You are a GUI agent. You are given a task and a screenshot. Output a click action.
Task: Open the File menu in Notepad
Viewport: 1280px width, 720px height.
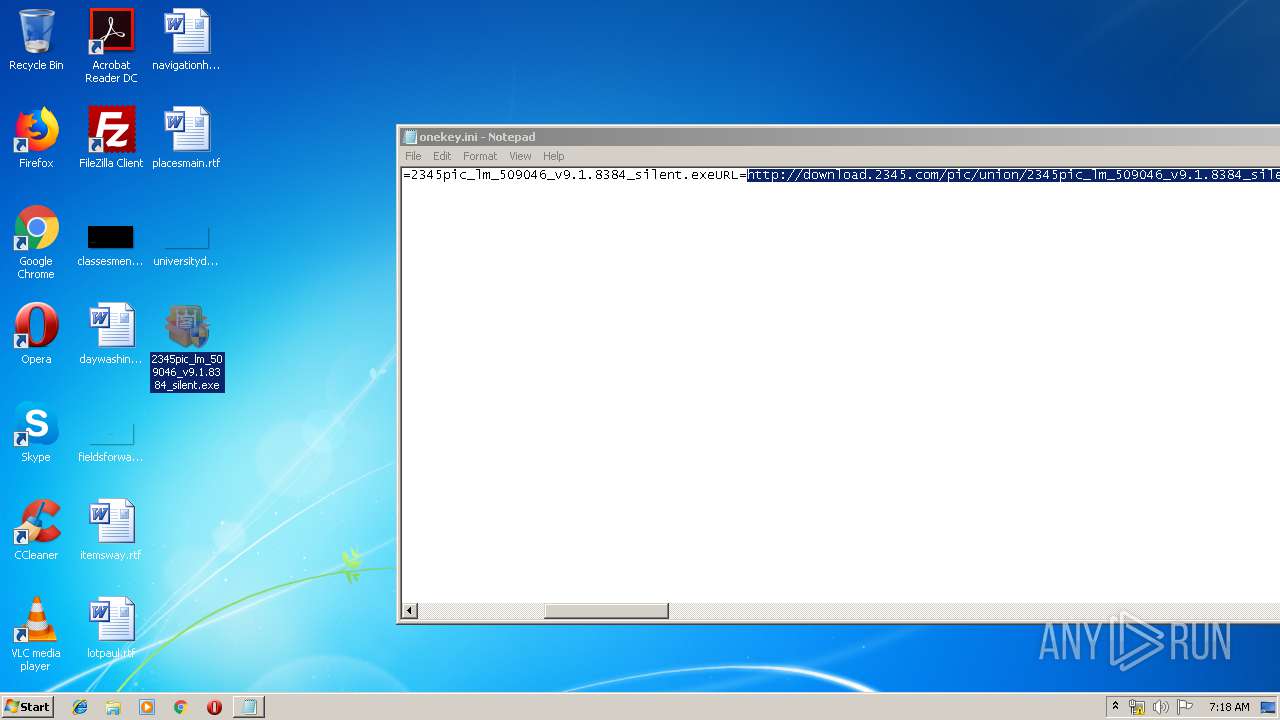pos(413,156)
